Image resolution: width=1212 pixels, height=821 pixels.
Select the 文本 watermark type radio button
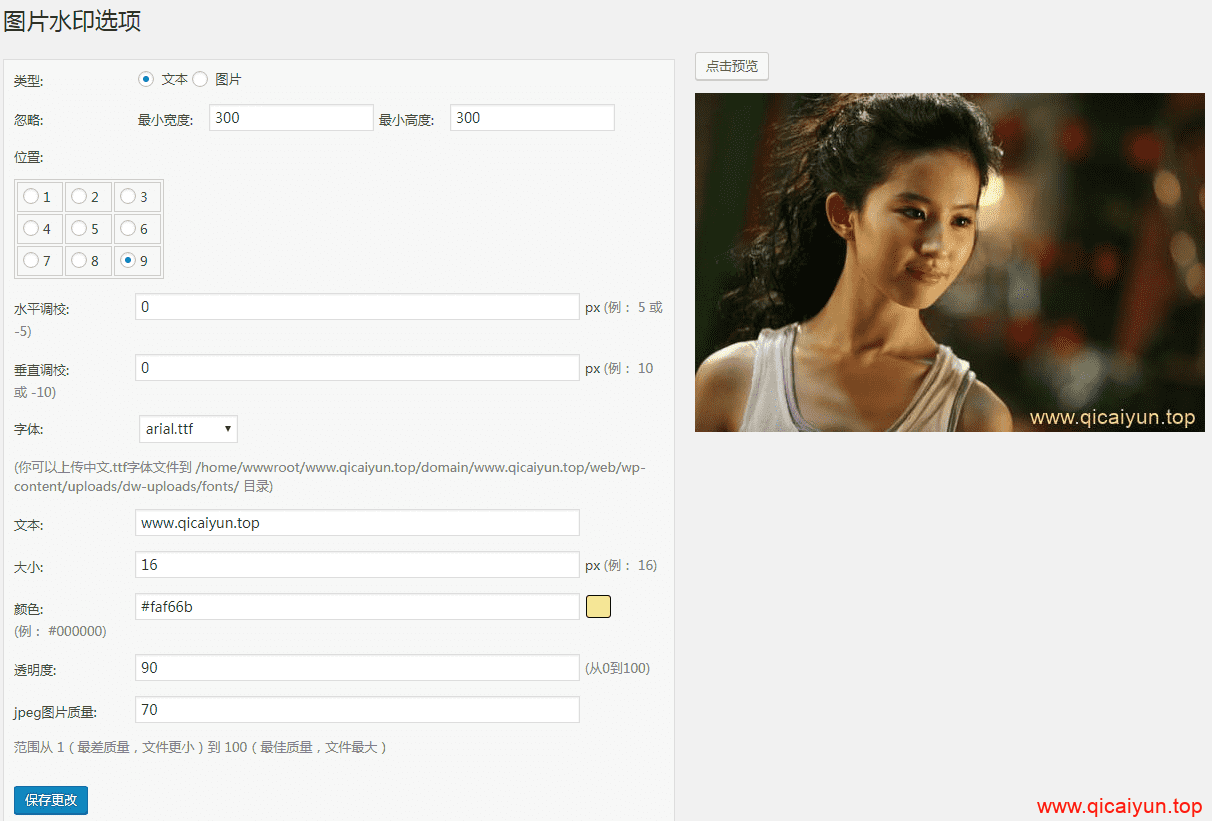click(146, 79)
